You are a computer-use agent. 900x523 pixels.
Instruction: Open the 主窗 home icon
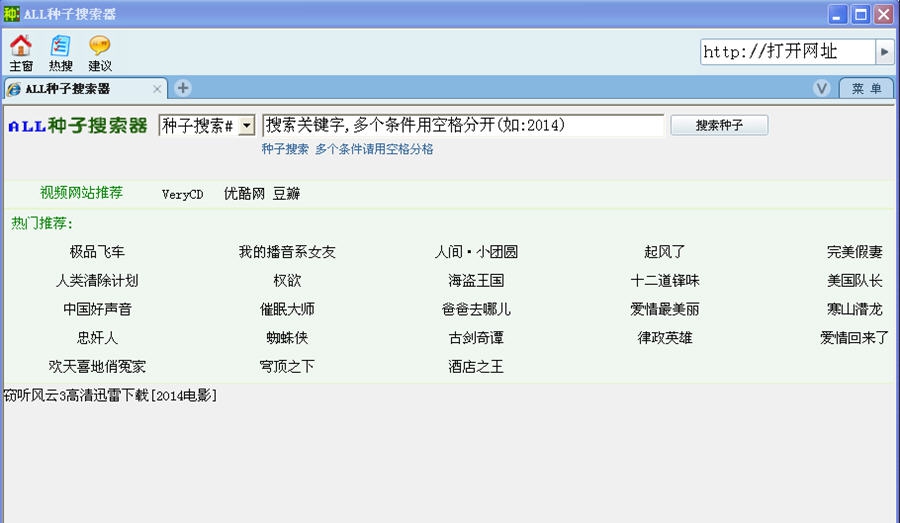[x=21, y=53]
